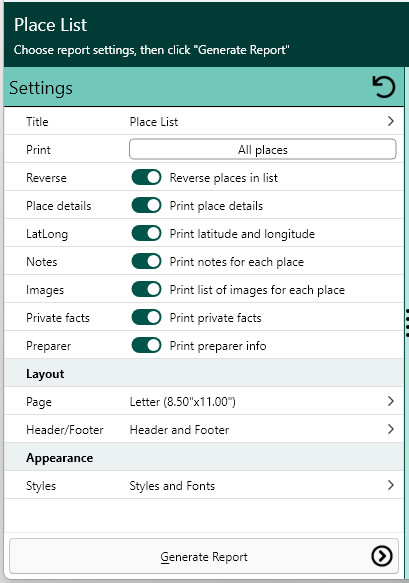Click the vertical dots splitter handle
Image resolution: width=409 pixels, height=583 pixels.
(x=407, y=322)
